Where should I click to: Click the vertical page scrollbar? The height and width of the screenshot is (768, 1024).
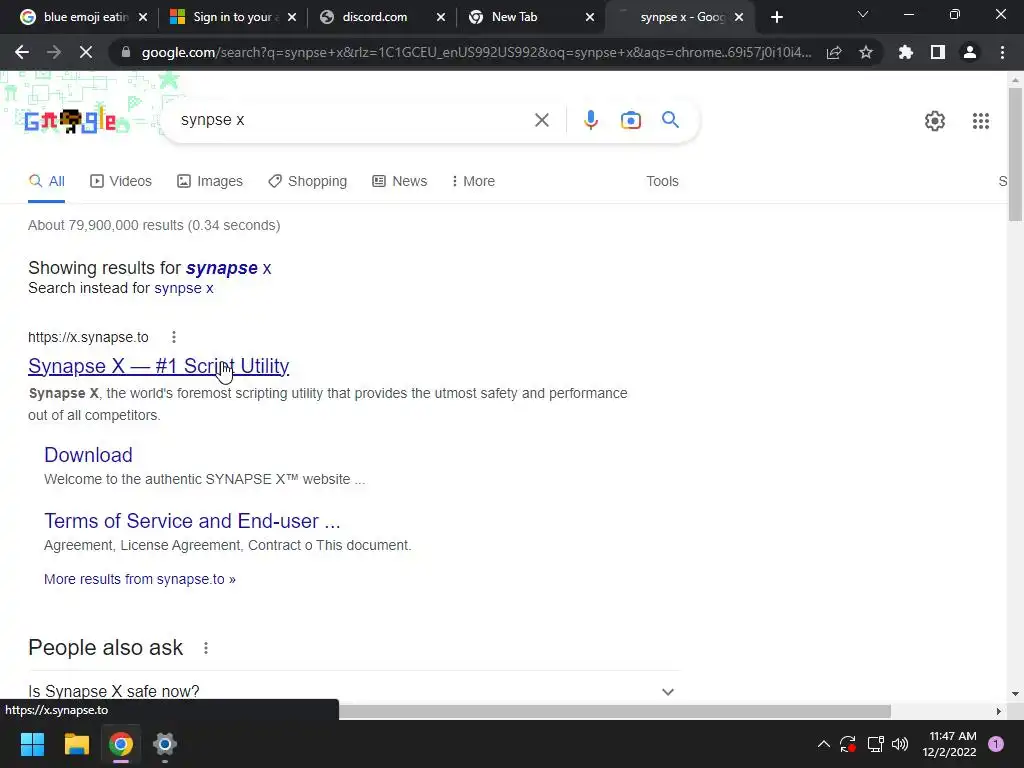pos(1015,155)
